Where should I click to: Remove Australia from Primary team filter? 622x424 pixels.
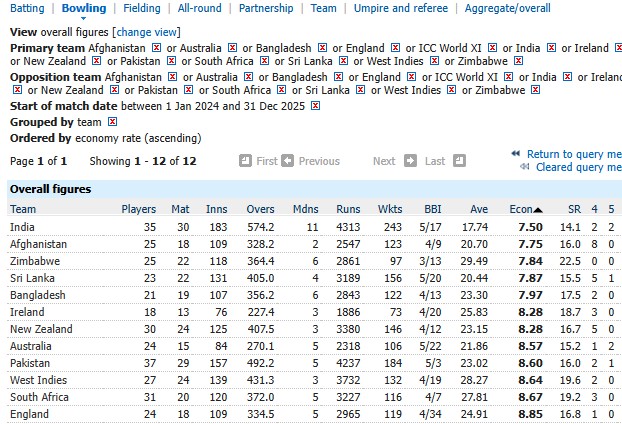(x=232, y=48)
